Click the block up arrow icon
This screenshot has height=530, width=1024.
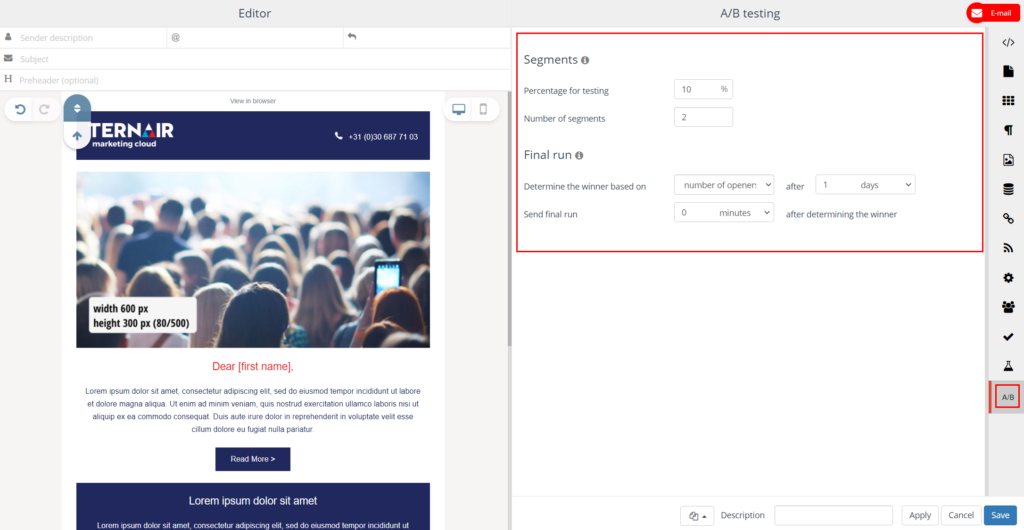pos(77,136)
